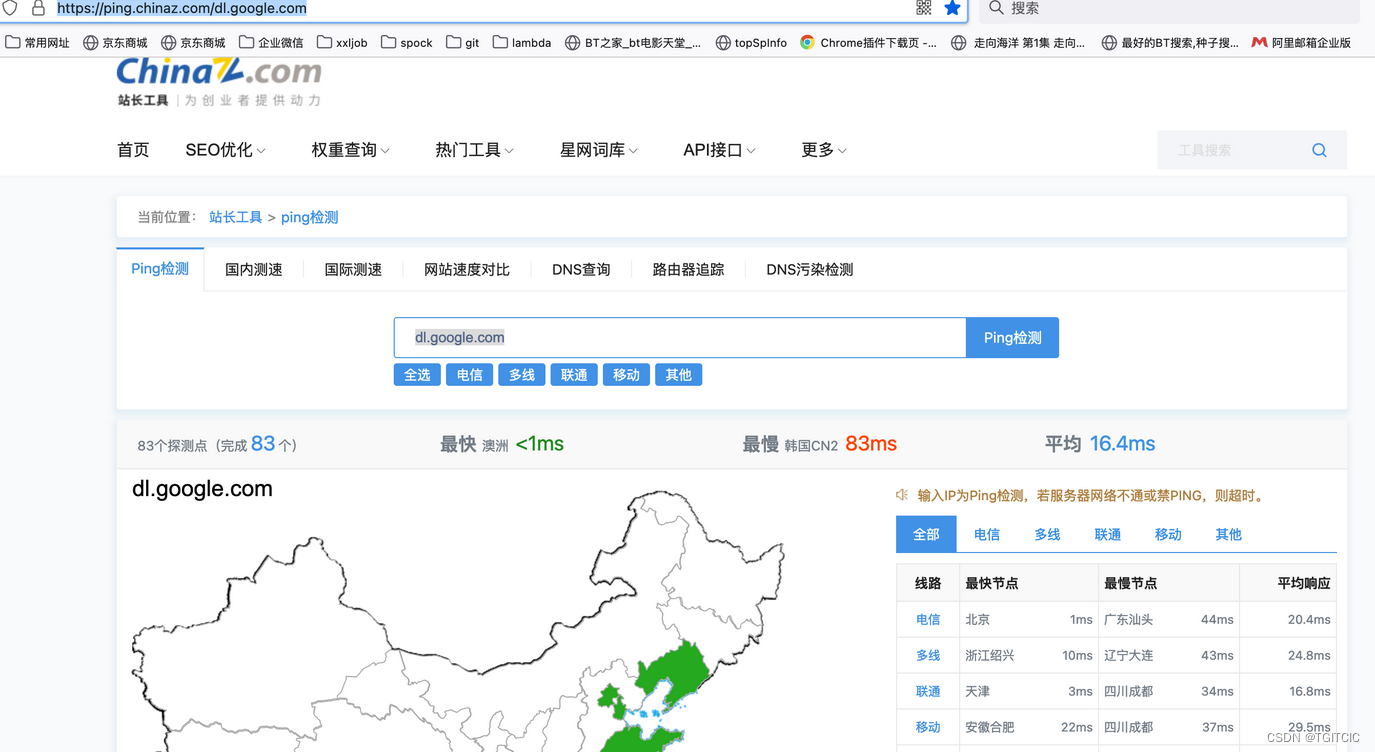Open the 电信 link in the 线路 column
Screen dimensions: 1375x752
pos(928,620)
